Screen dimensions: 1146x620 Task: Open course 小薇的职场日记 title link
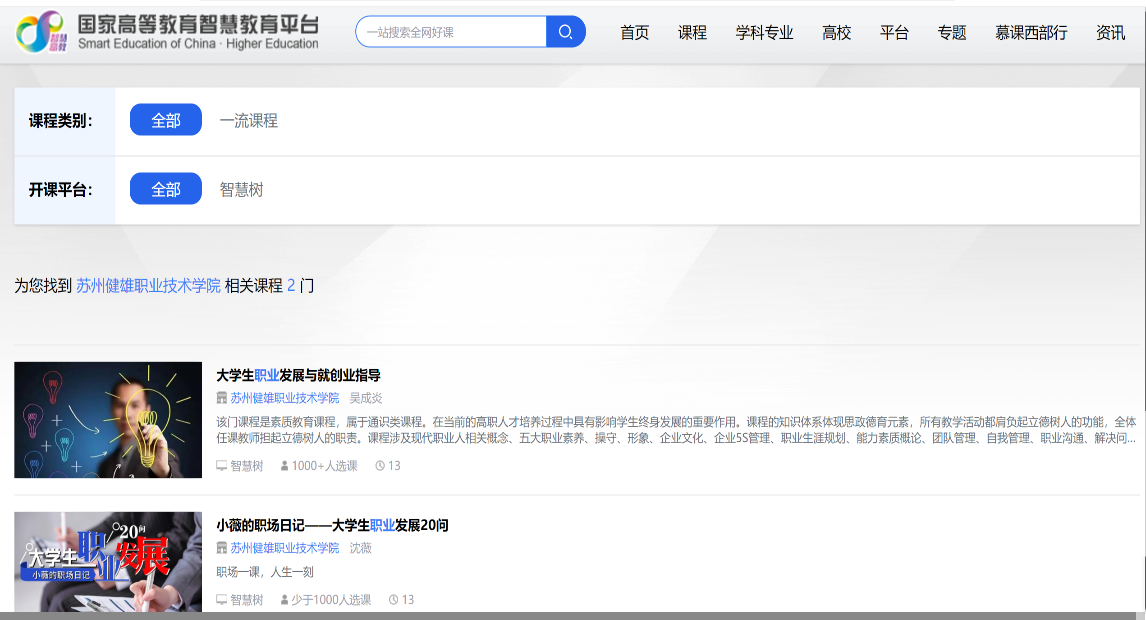click(332, 525)
